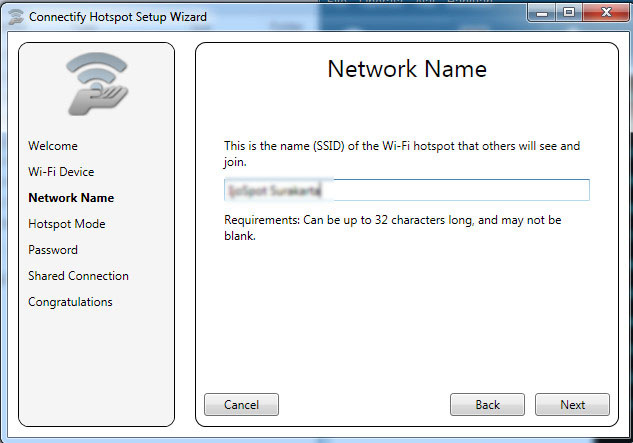
Task: Close the Connectify wizard window
Action: pyautogui.click(x=606, y=13)
